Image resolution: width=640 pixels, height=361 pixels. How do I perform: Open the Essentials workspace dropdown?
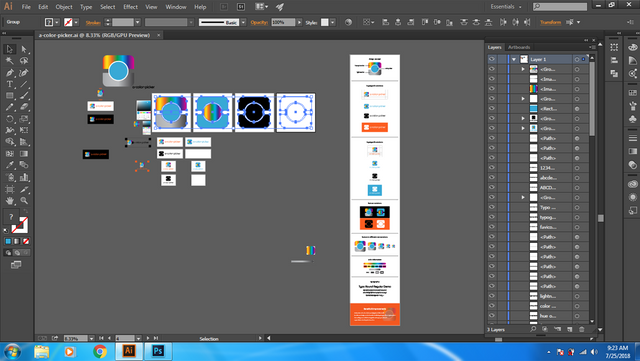pyautogui.click(x=506, y=7)
